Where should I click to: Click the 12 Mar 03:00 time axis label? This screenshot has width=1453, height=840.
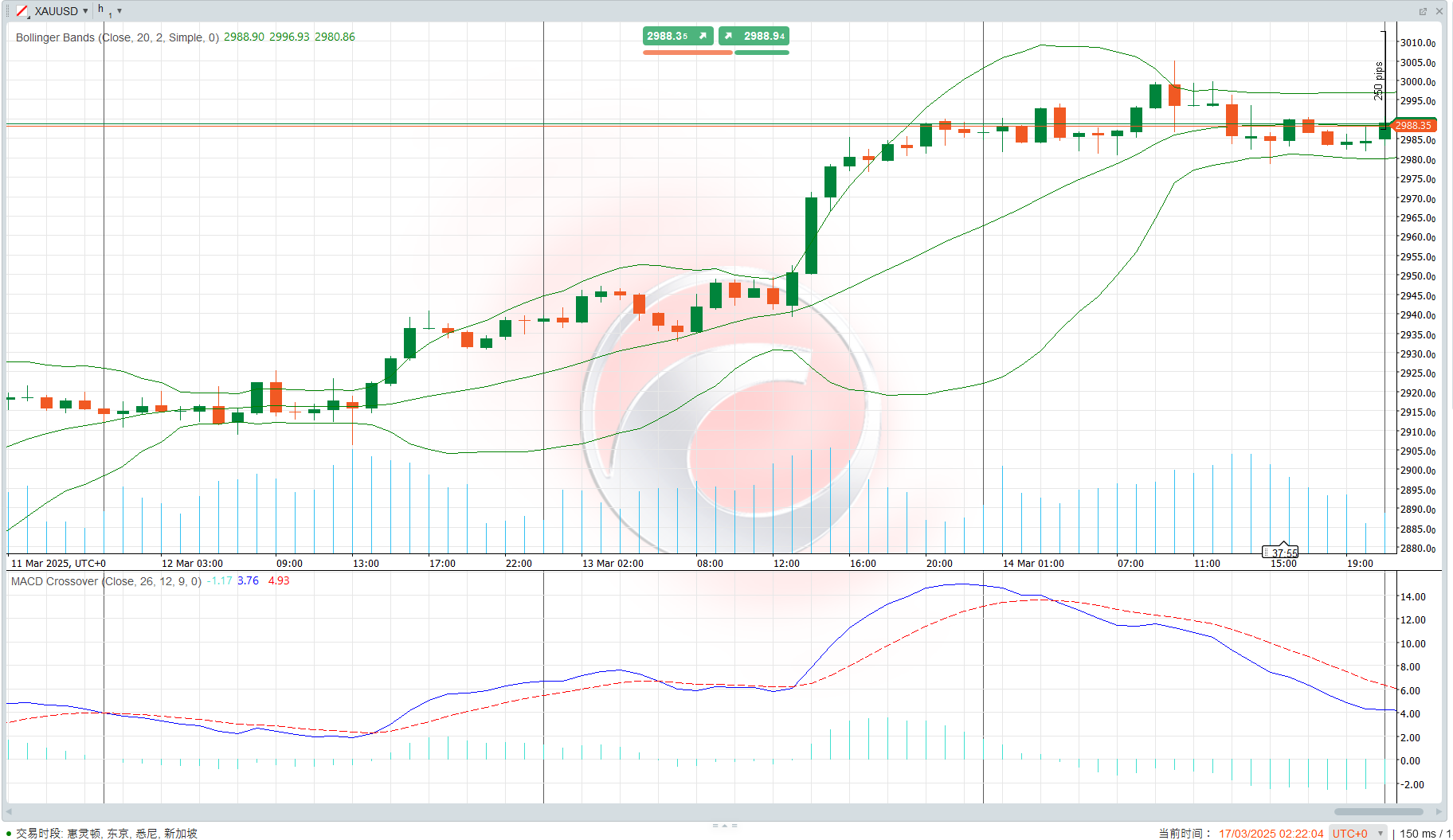pos(192,564)
